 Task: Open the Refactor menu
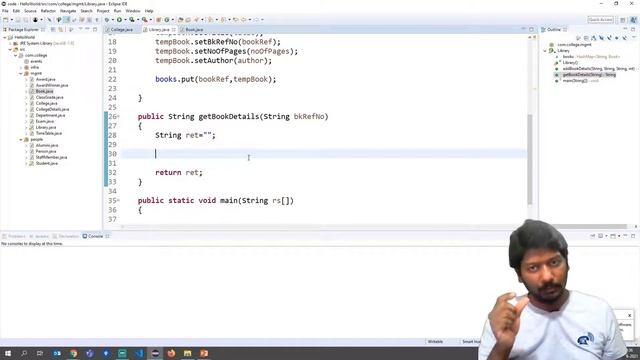[x=48, y=11]
